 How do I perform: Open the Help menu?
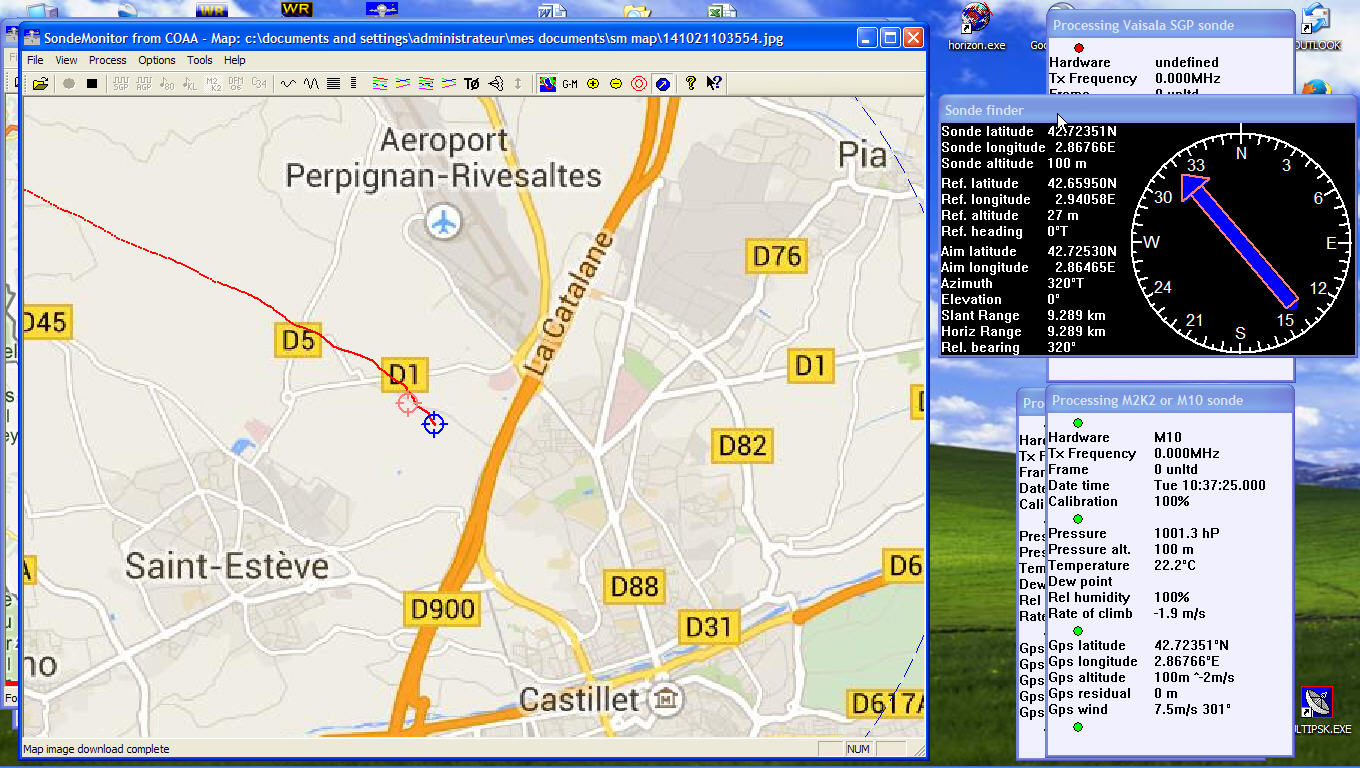click(x=235, y=60)
